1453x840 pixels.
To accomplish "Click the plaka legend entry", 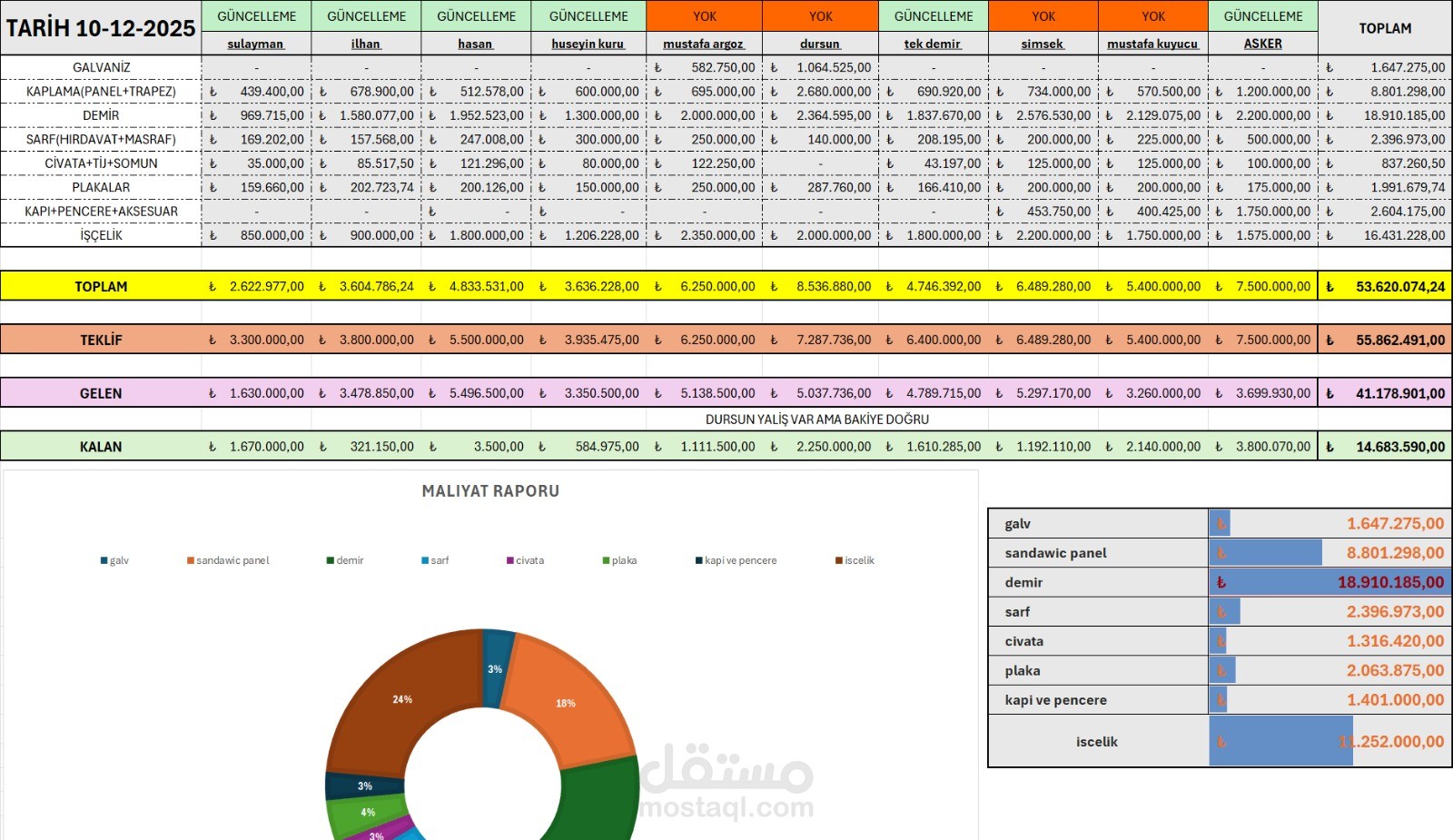I will 619,560.
